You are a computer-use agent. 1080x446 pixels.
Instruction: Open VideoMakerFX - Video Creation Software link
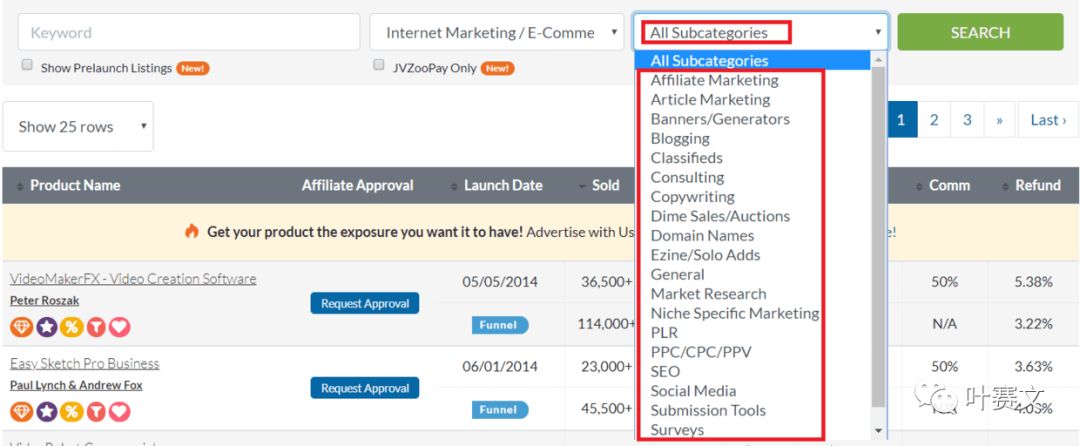point(133,279)
